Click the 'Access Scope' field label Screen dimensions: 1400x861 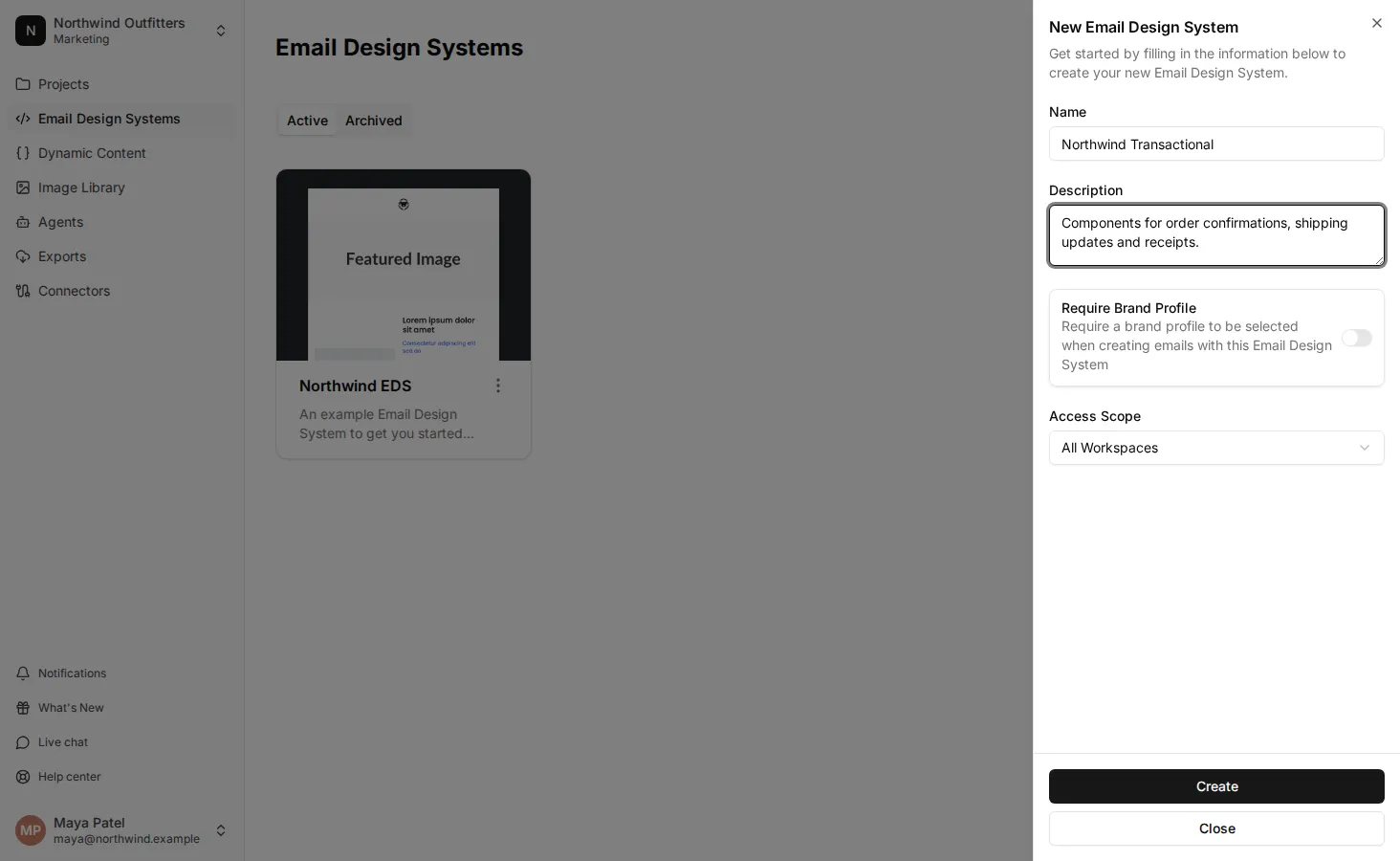click(1095, 416)
